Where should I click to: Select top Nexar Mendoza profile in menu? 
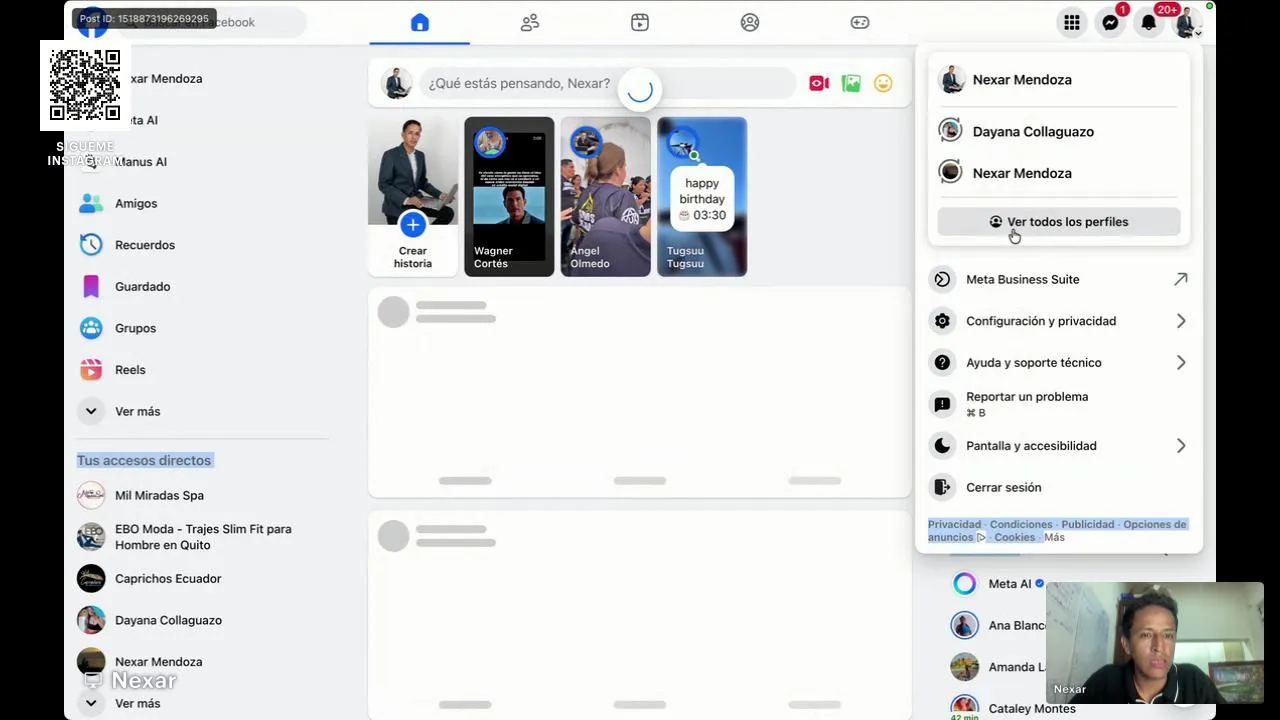[1059, 80]
